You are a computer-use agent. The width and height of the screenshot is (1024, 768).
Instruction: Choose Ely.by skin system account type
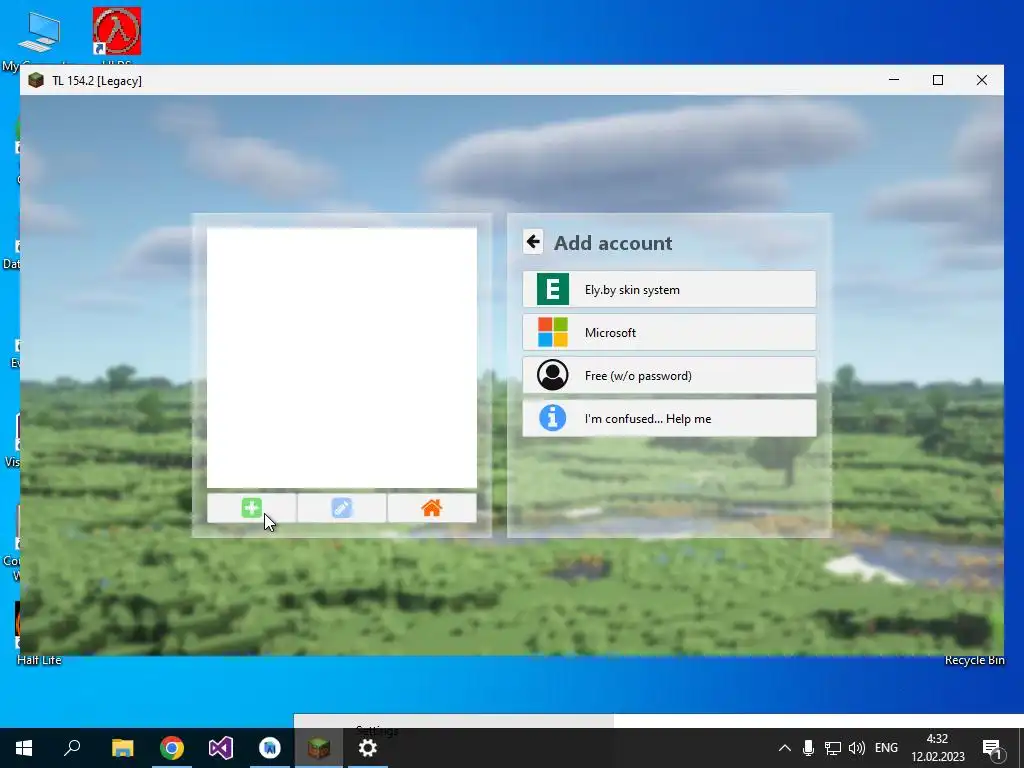tap(669, 289)
